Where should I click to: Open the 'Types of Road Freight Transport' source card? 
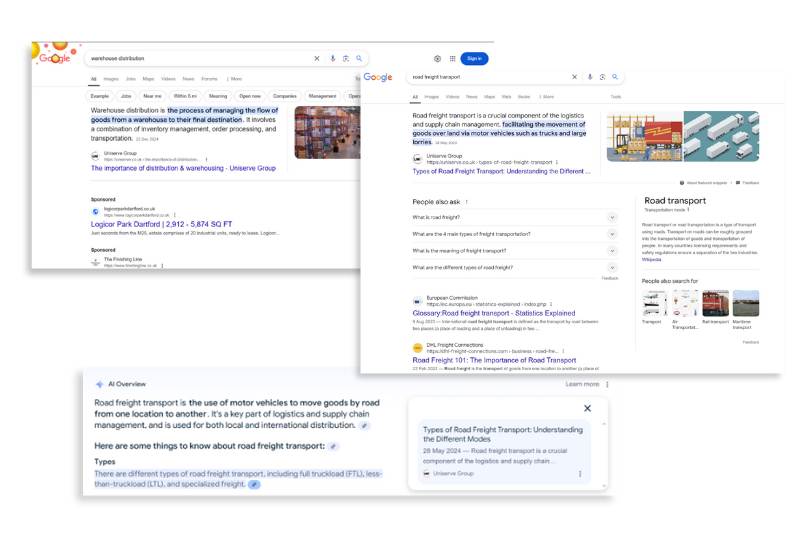504,452
